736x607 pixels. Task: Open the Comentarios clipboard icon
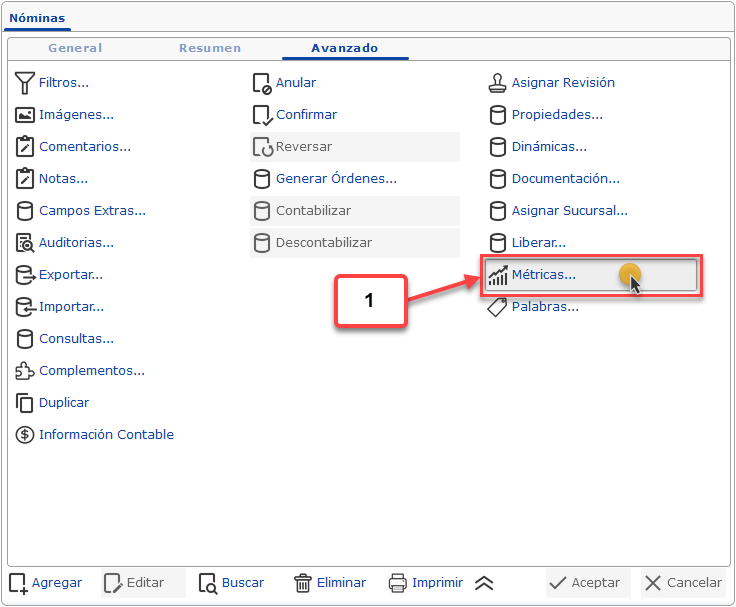[24, 146]
